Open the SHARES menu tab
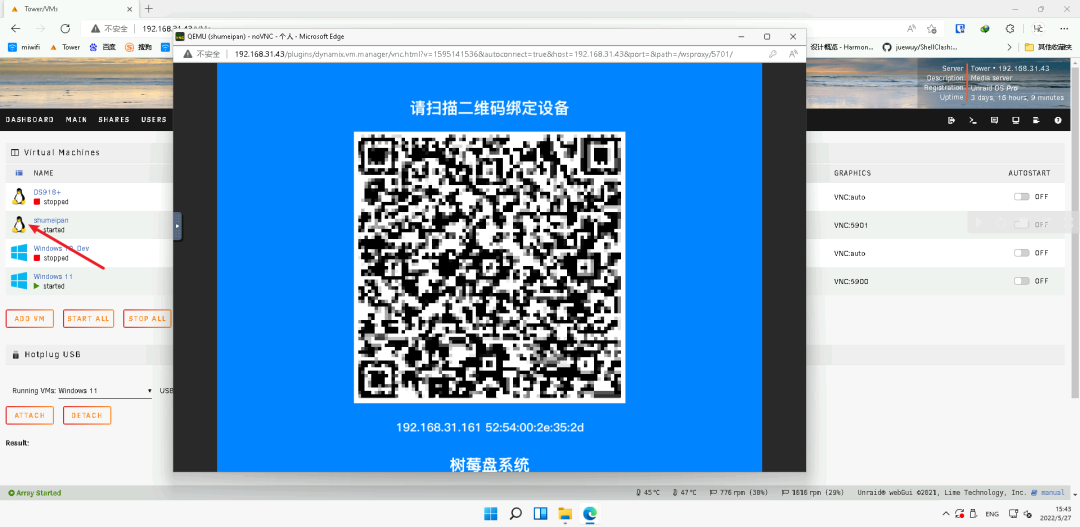 (114, 120)
